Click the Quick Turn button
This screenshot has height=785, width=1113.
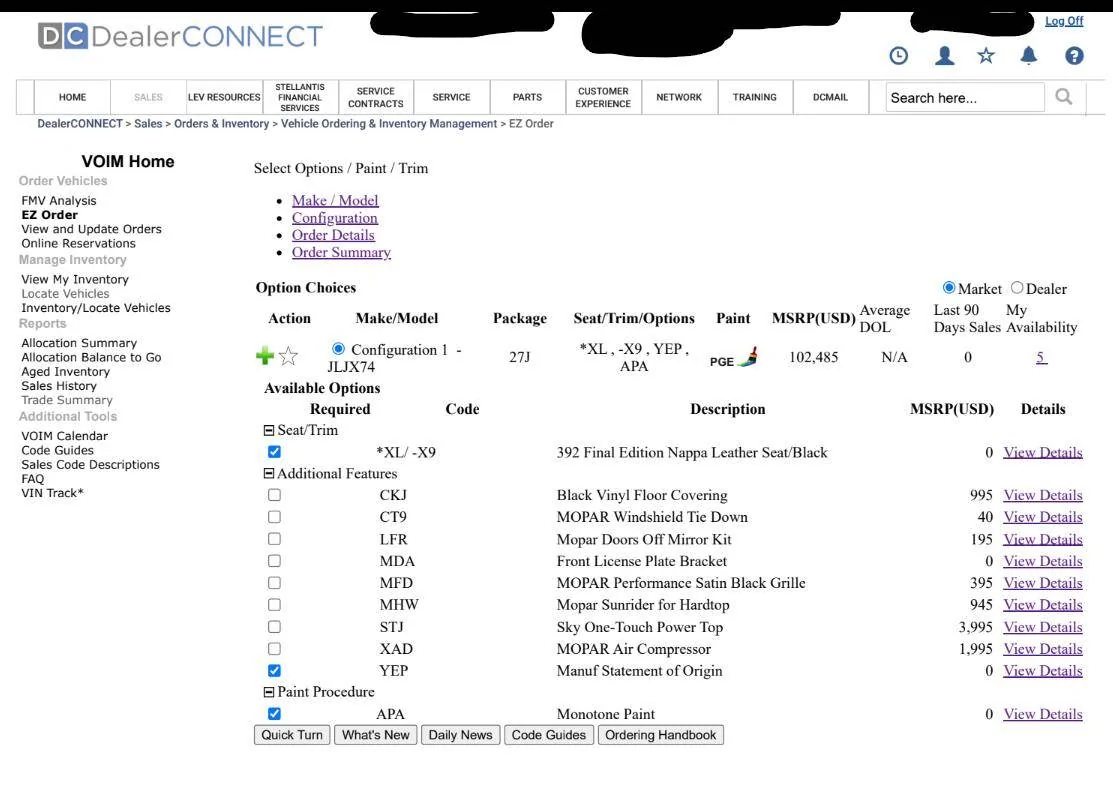292,735
